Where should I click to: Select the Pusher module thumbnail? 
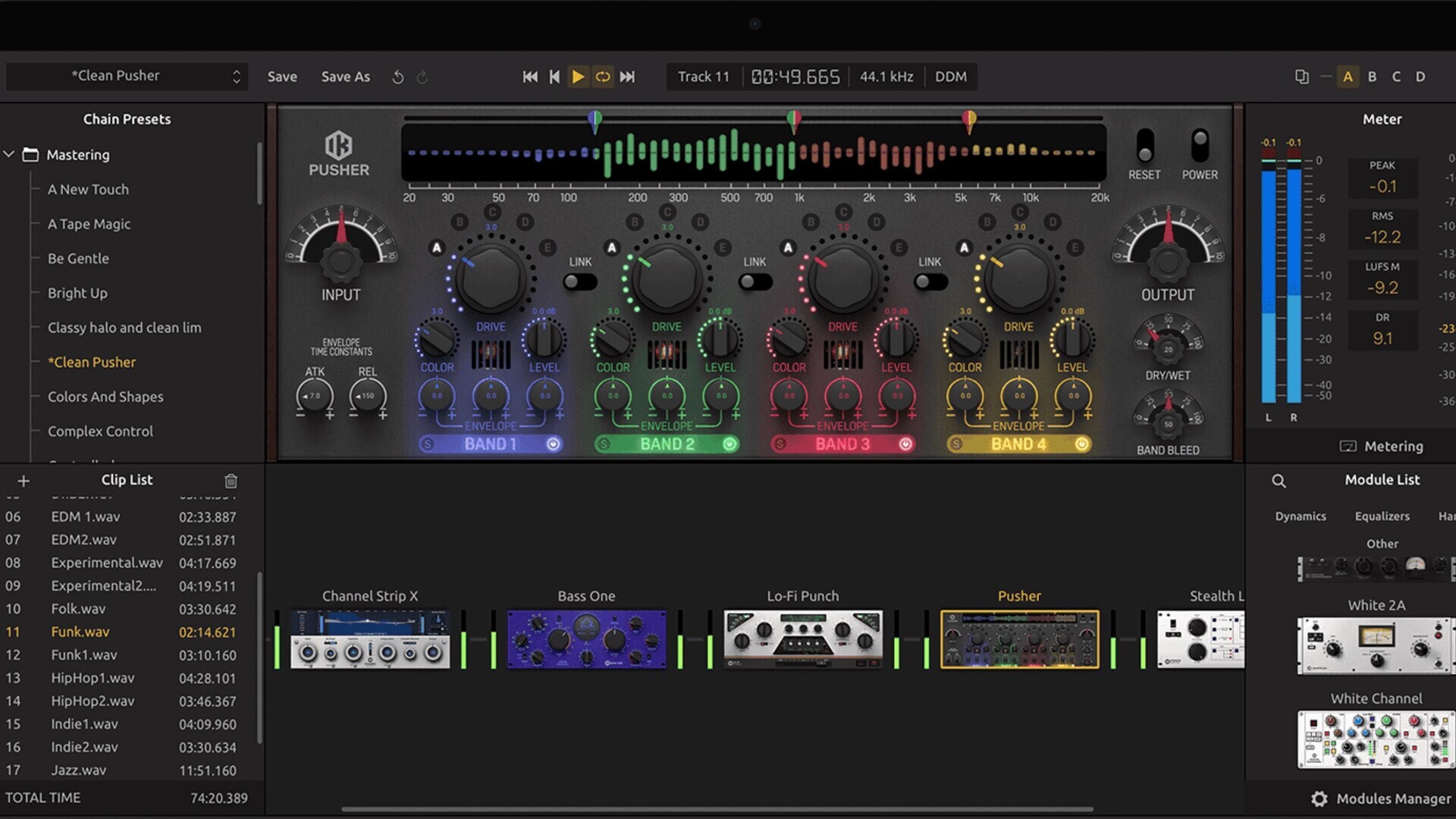1019,639
